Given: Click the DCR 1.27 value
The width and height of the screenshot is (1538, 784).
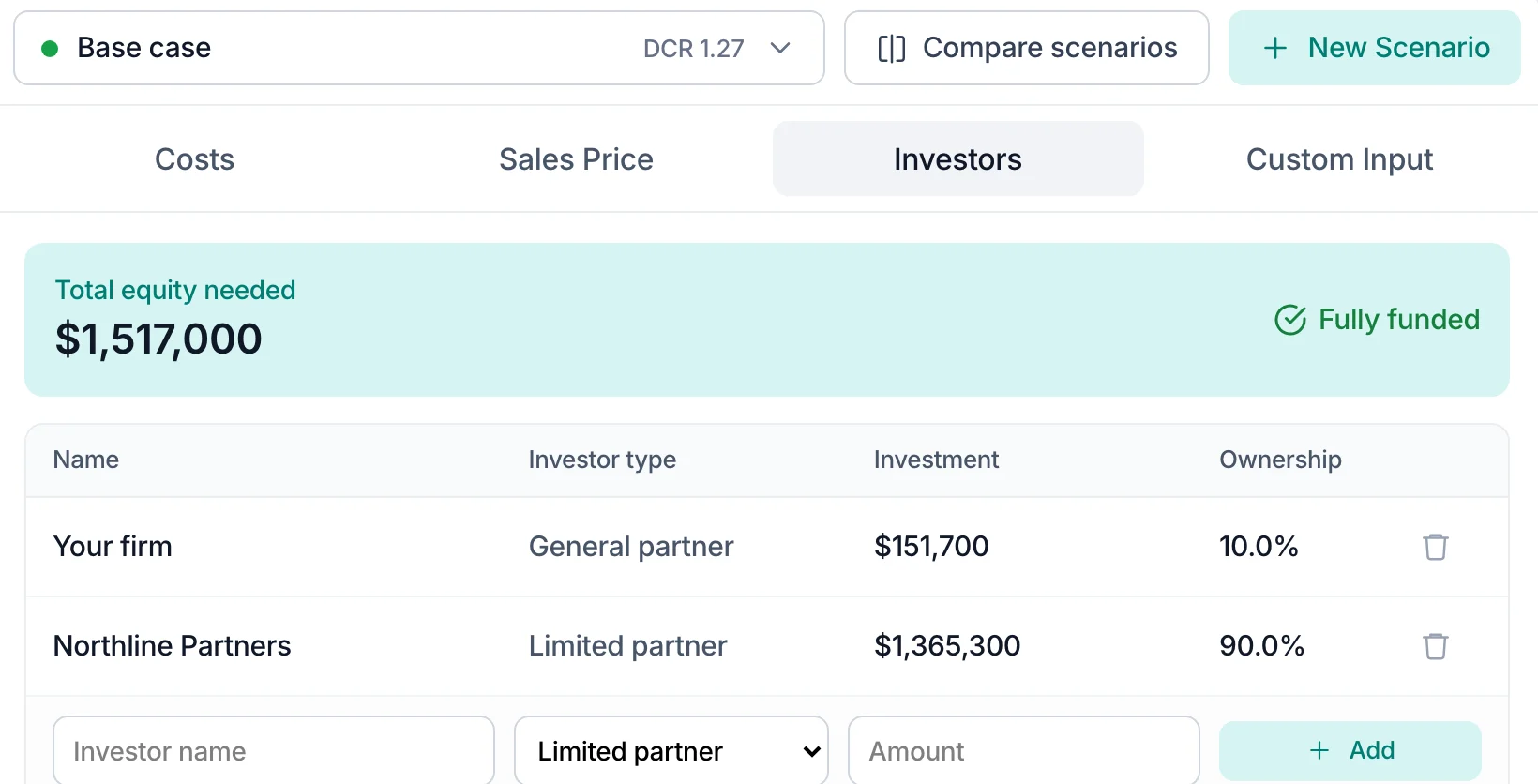Looking at the screenshot, I should [x=694, y=49].
